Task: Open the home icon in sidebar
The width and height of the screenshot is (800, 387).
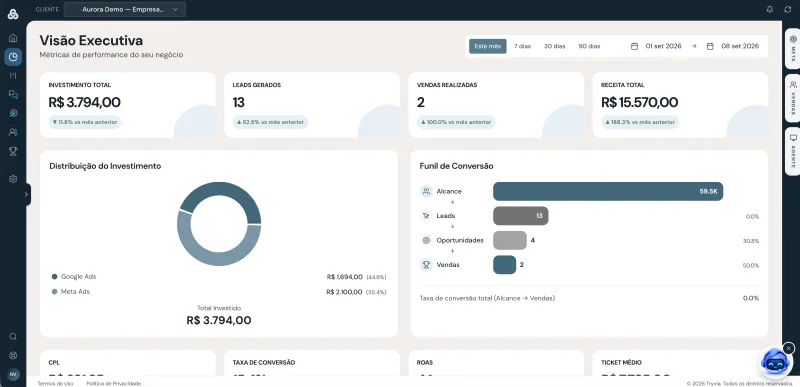Action: [x=13, y=38]
